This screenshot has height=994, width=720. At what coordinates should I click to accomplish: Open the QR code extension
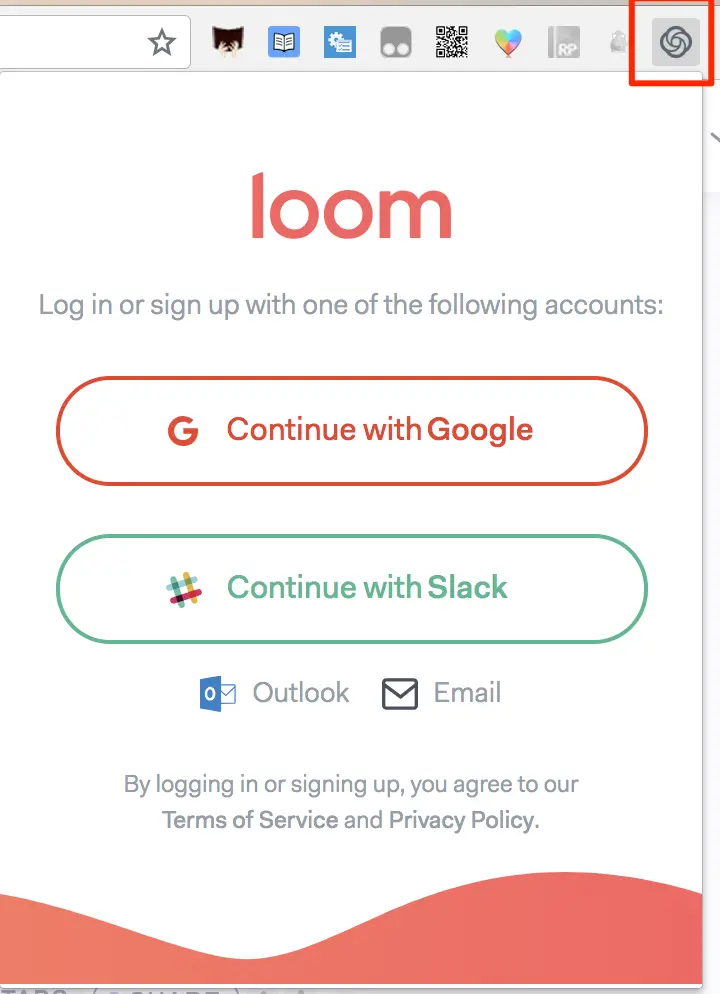click(452, 42)
